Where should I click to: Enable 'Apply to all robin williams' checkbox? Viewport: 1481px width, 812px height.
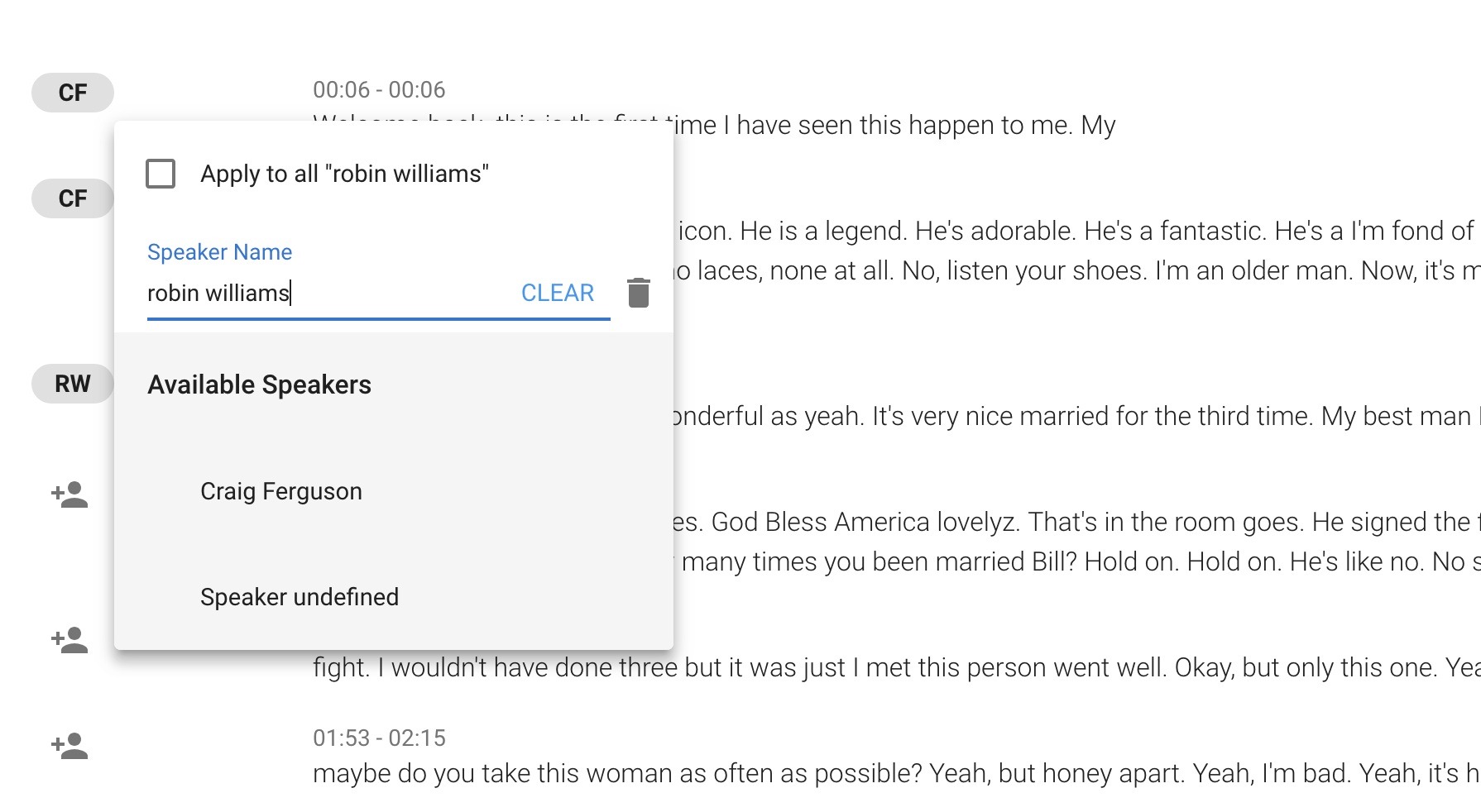click(x=161, y=174)
